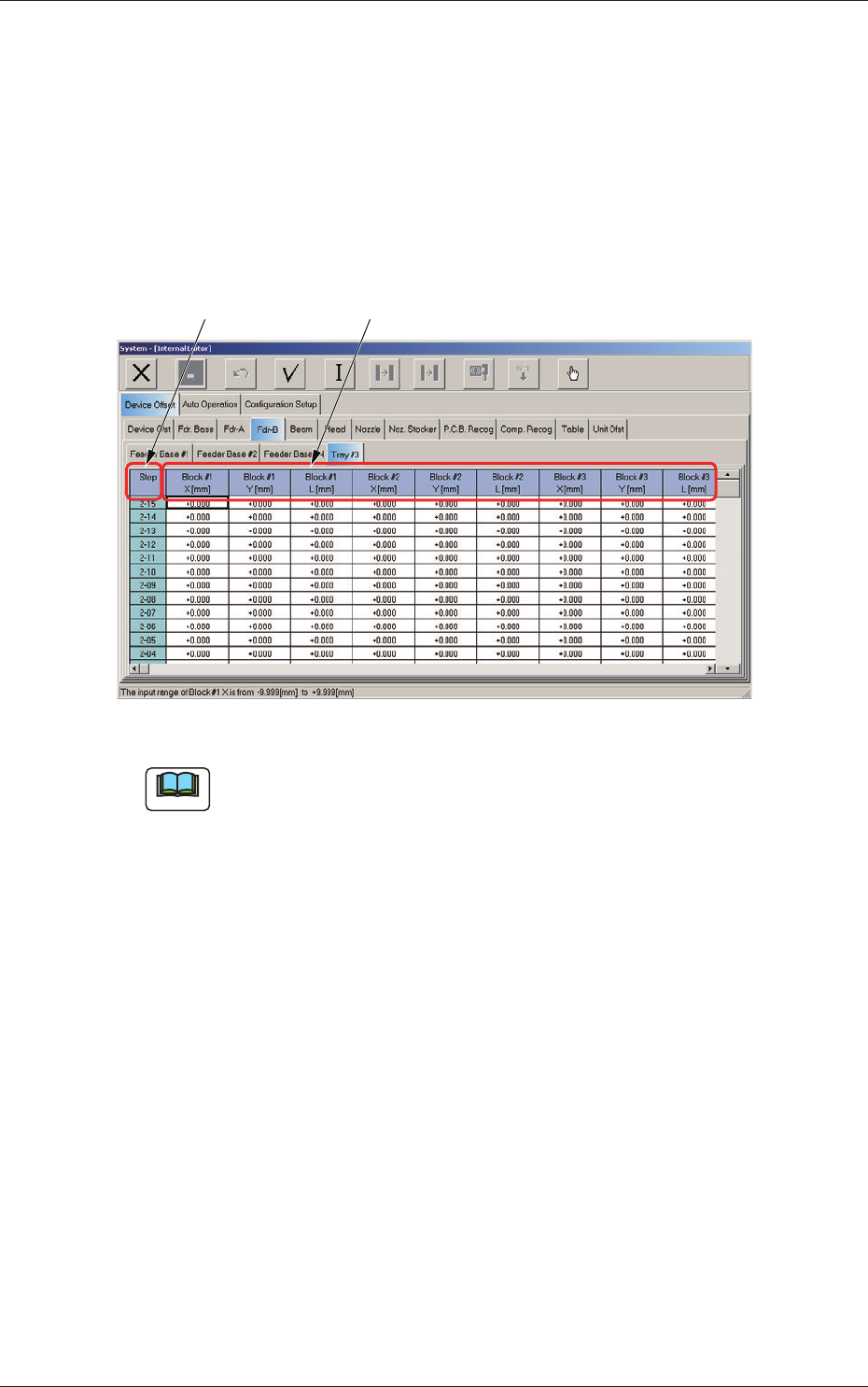Click Block #2 X cell in row 2-09
The image size is (868, 1387).
[x=384, y=586]
